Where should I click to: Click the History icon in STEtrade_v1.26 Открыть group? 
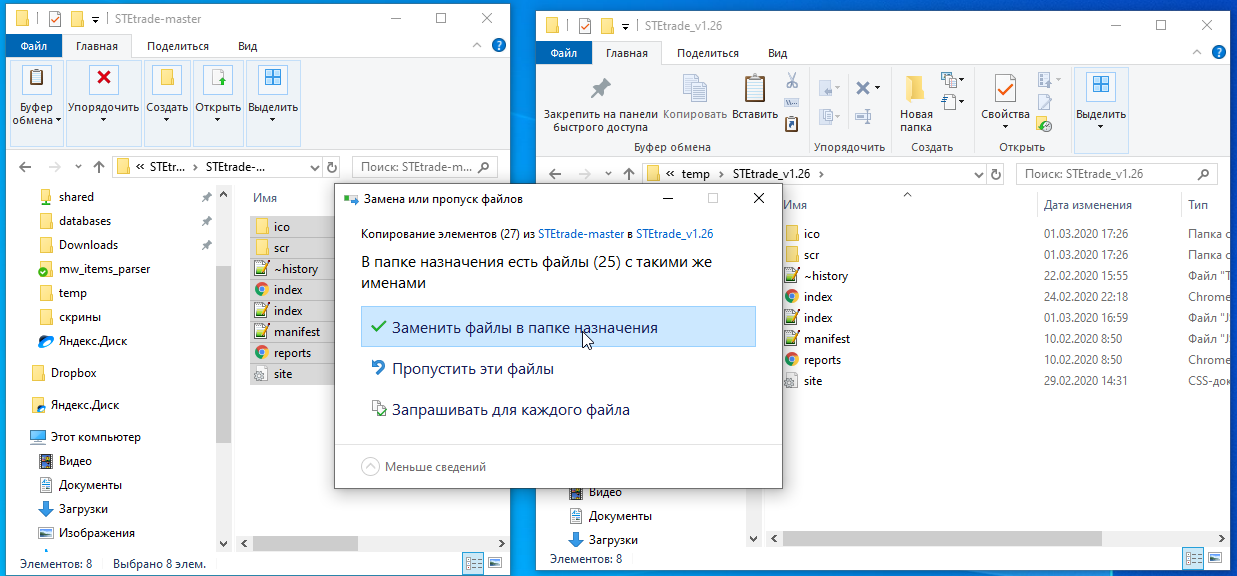pyautogui.click(x=1044, y=125)
